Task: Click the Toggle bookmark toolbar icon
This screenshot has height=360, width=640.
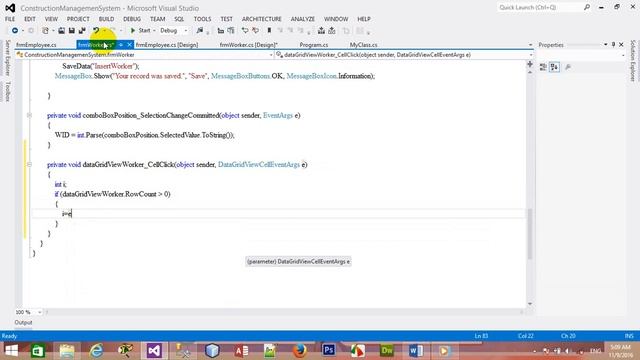Action: coord(269,31)
